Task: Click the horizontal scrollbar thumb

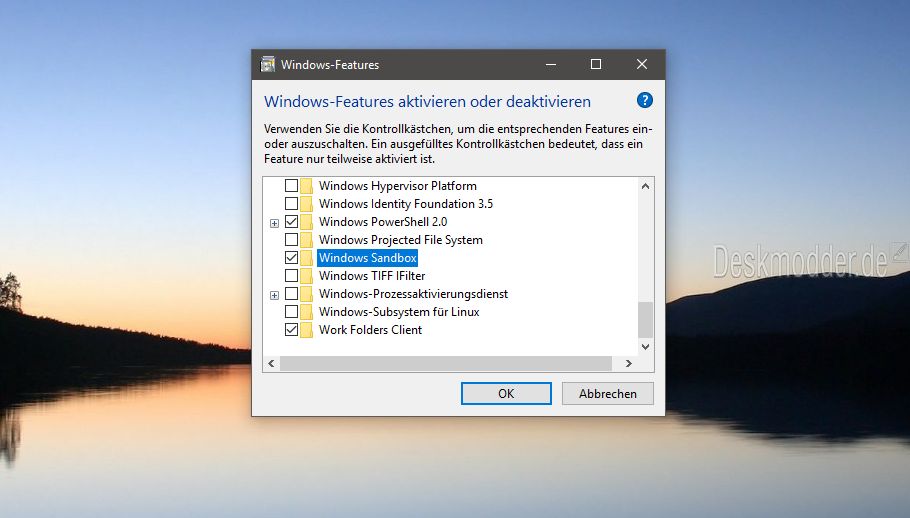Action: point(446,363)
